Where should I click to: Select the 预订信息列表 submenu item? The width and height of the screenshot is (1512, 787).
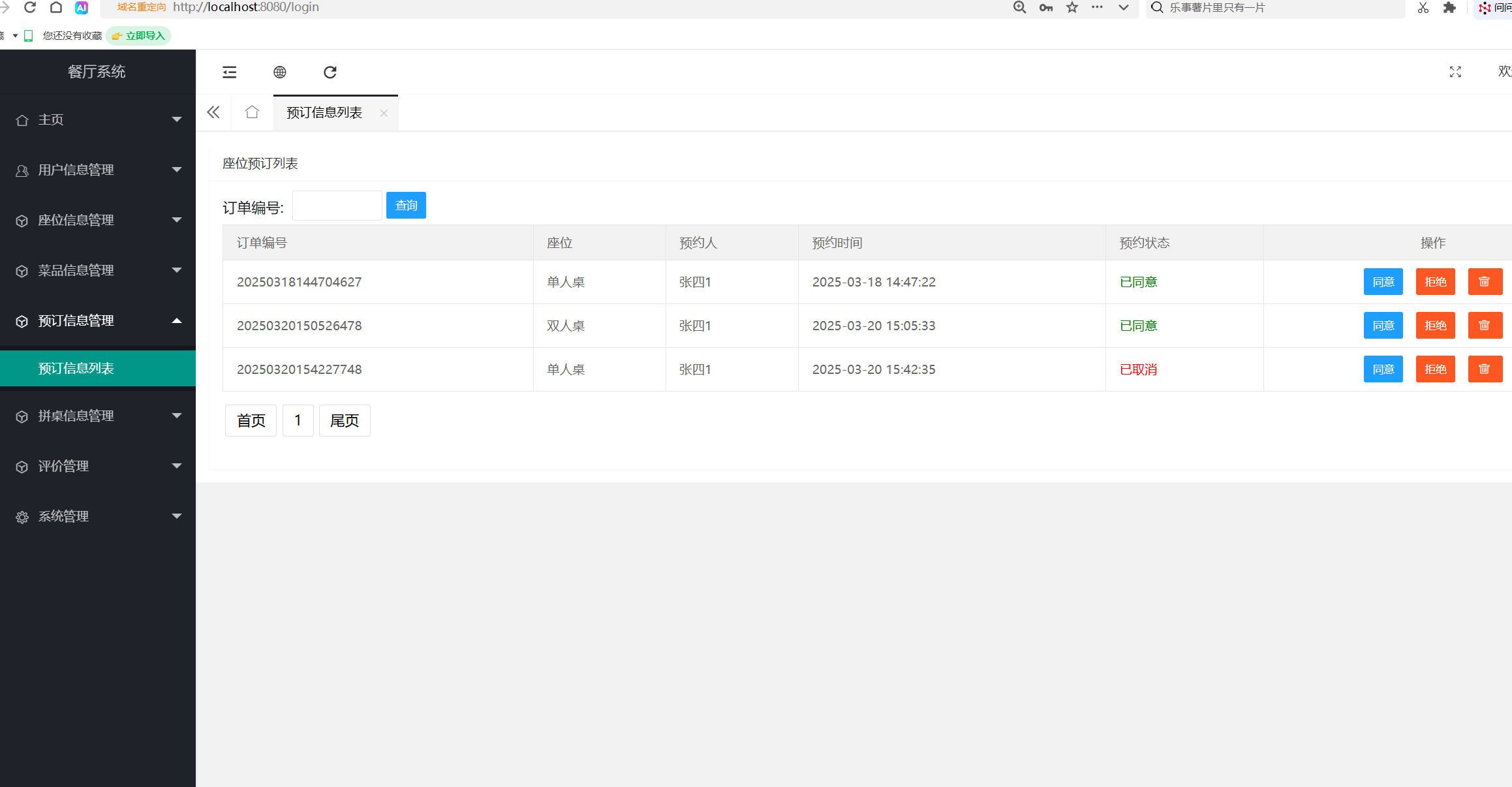pos(76,368)
